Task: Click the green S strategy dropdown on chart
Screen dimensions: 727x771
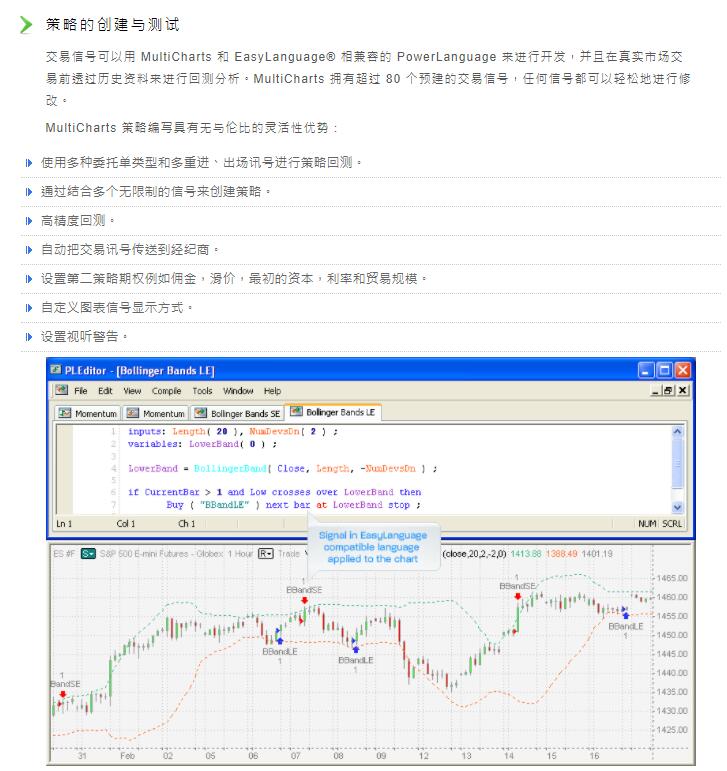Action: pyautogui.click(x=88, y=554)
